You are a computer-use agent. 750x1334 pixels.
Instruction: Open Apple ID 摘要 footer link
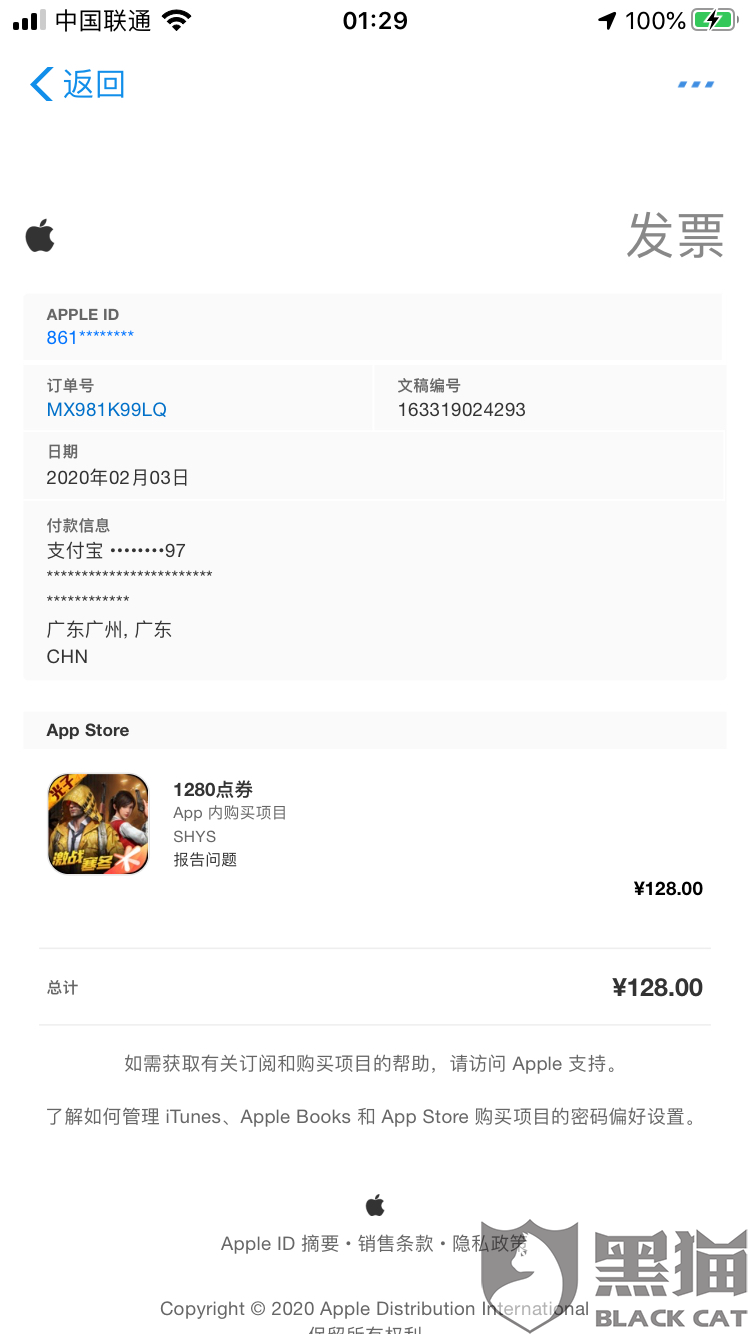click(x=280, y=1244)
